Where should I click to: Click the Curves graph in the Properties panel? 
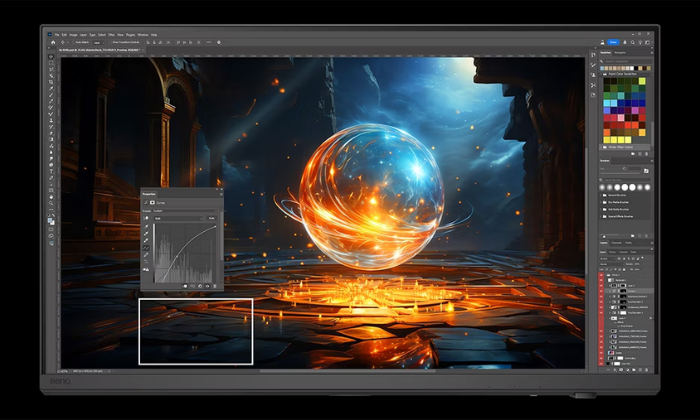pos(186,252)
